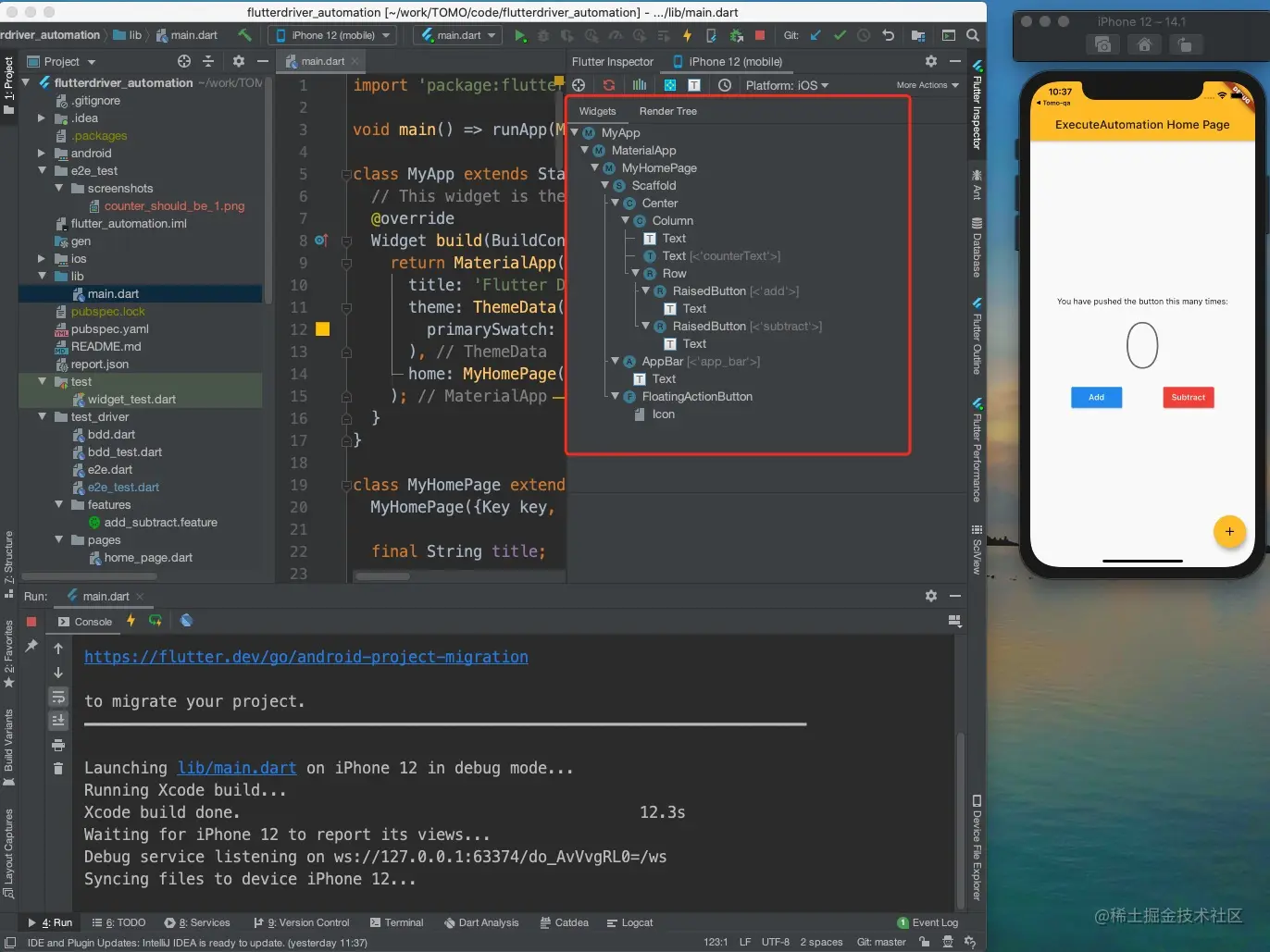Trigger Flutter Hot Reload lightning in main toolbar

(x=687, y=36)
